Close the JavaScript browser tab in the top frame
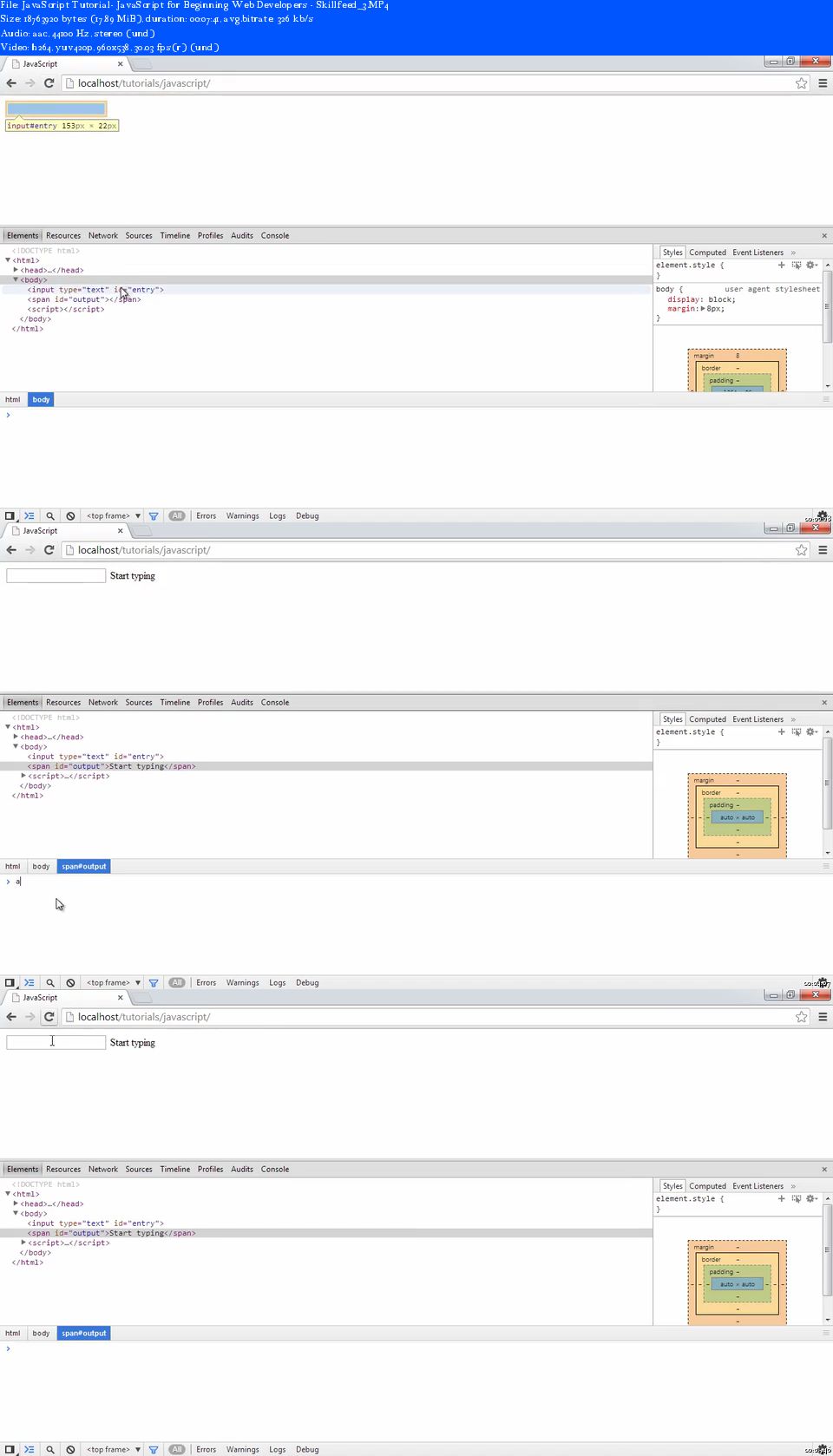Viewport: 833px width, 1456px height. tap(120, 64)
